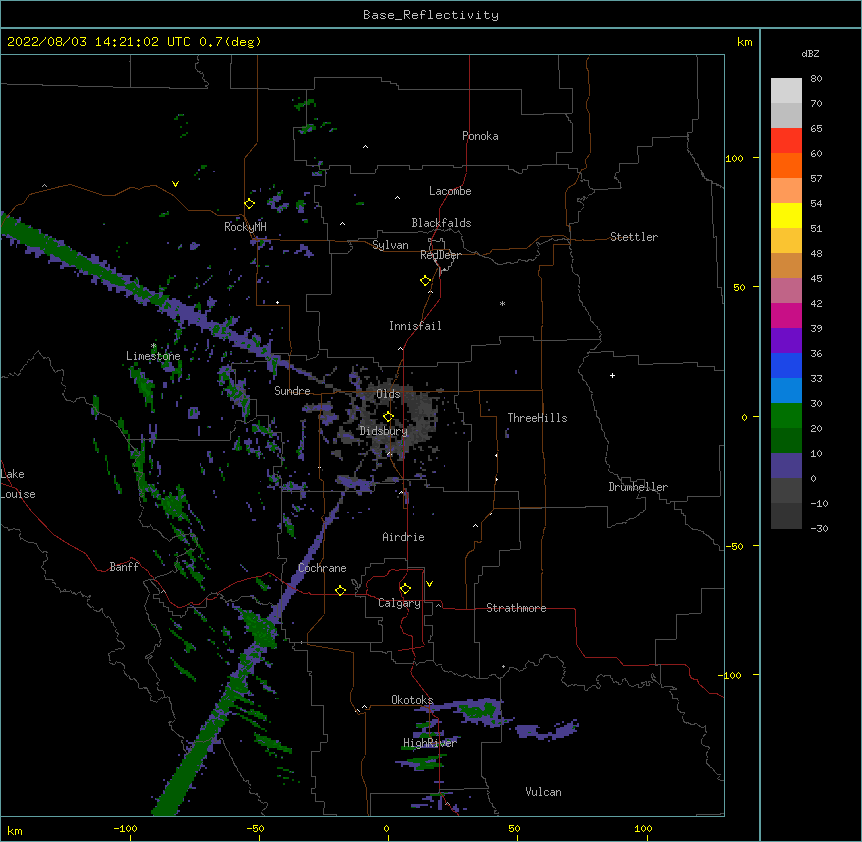This screenshot has width=862, height=842.
Task: Click the Base_Reflectivity title
Action: tap(431, 15)
